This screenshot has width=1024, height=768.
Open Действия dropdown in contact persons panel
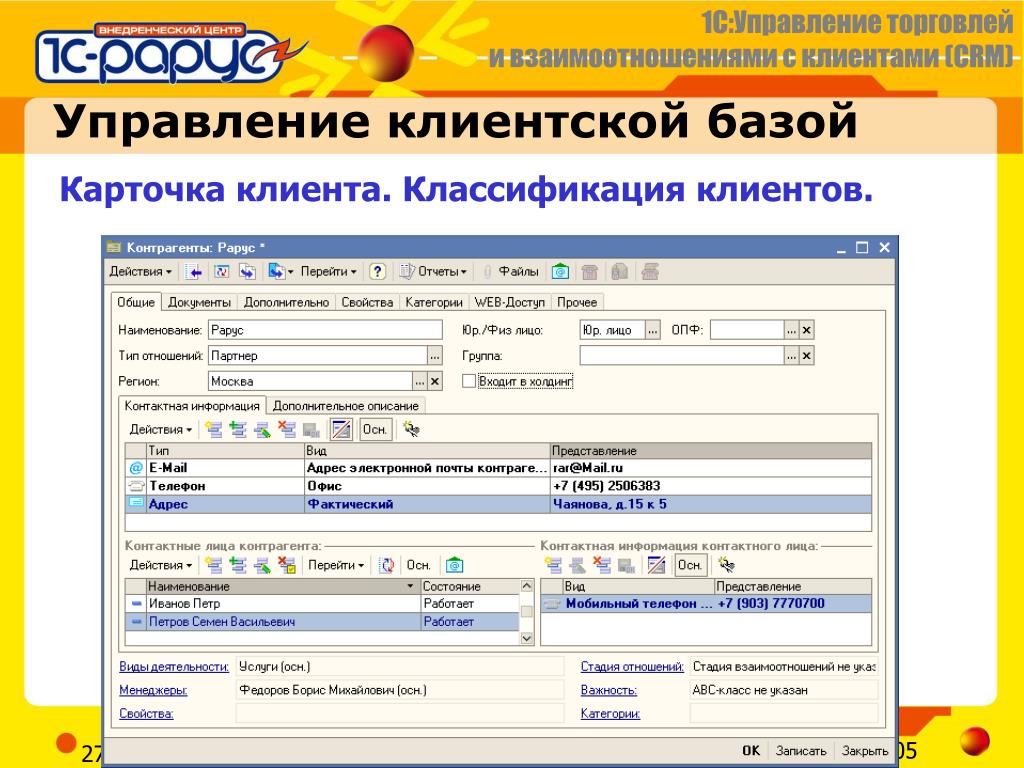pyautogui.click(x=161, y=566)
